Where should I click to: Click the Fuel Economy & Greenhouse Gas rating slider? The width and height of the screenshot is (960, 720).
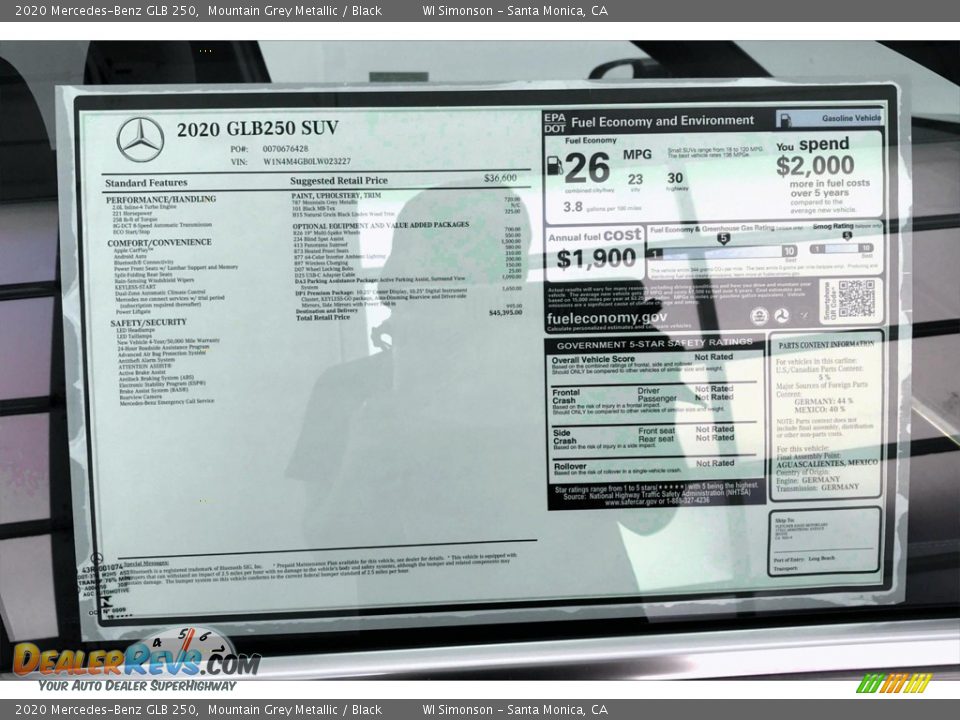coord(720,252)
